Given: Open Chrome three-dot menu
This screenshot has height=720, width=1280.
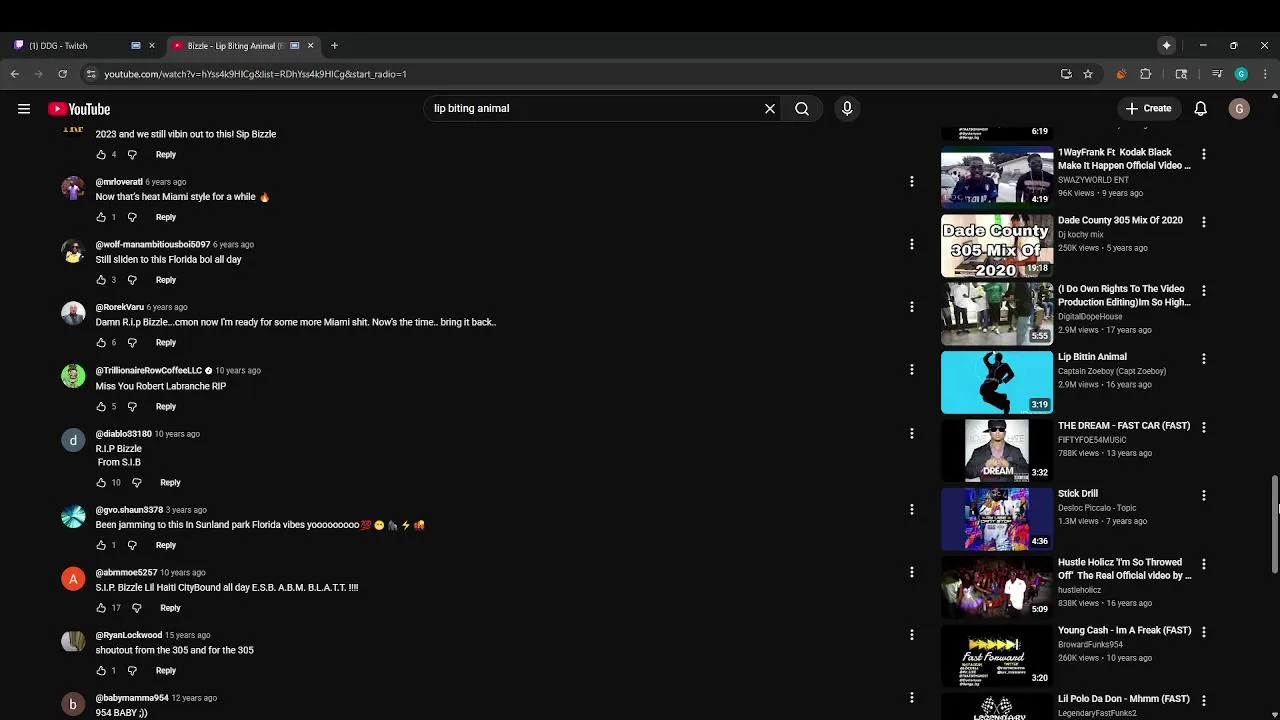Looking at the screenshot, I should point(1265,74).
